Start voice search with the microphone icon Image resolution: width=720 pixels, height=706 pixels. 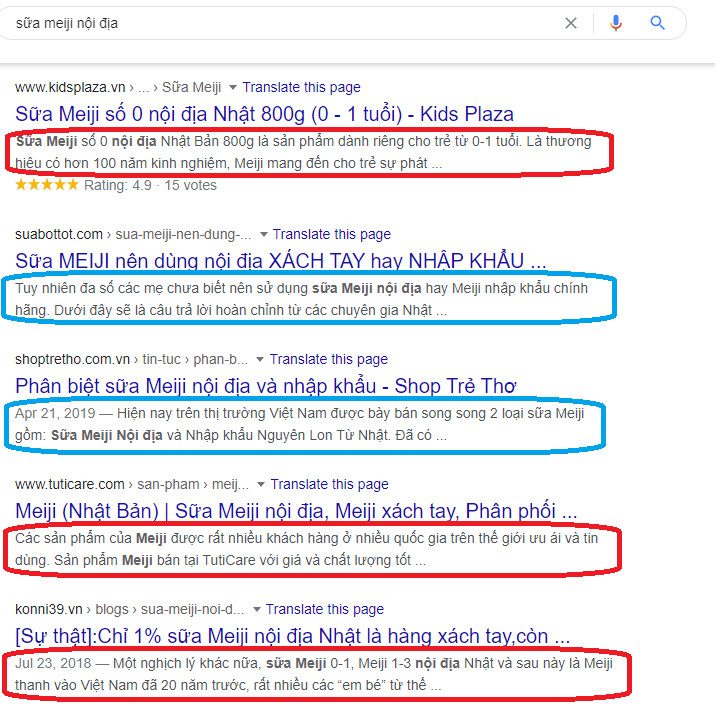click(x=616, y=22)
